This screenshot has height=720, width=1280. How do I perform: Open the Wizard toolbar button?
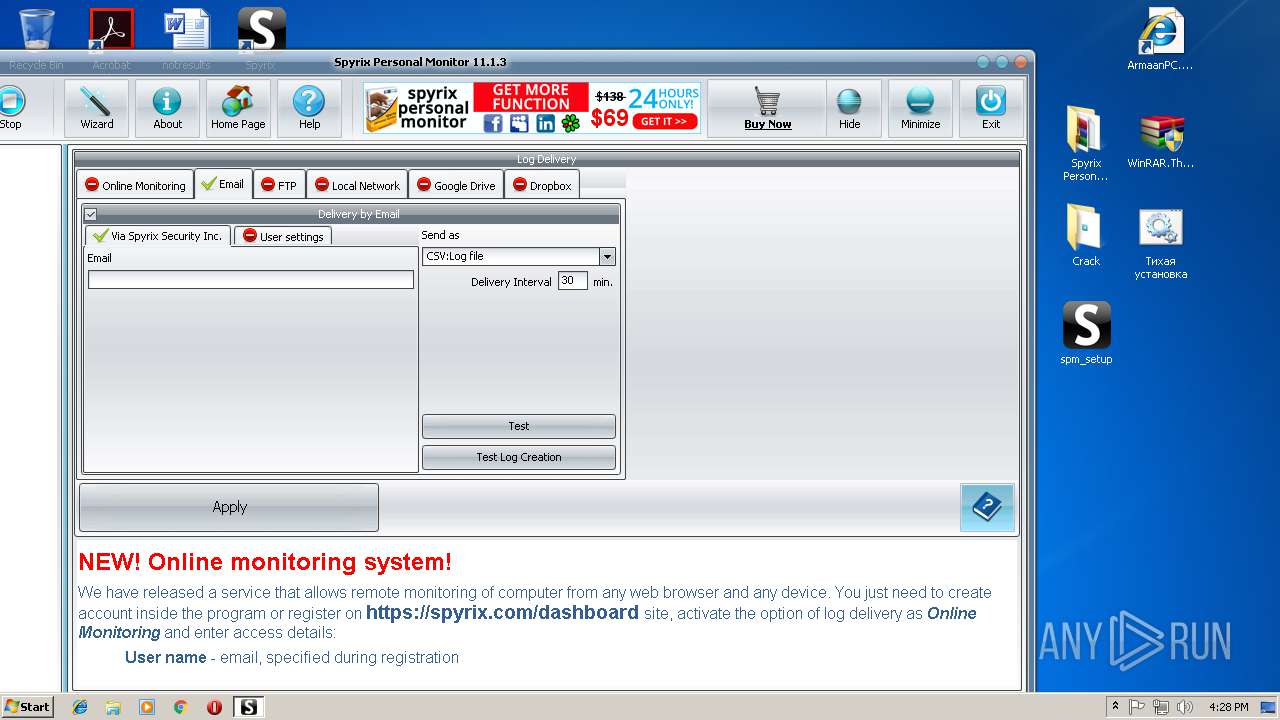pyautogui.click(x=97, y=108)
